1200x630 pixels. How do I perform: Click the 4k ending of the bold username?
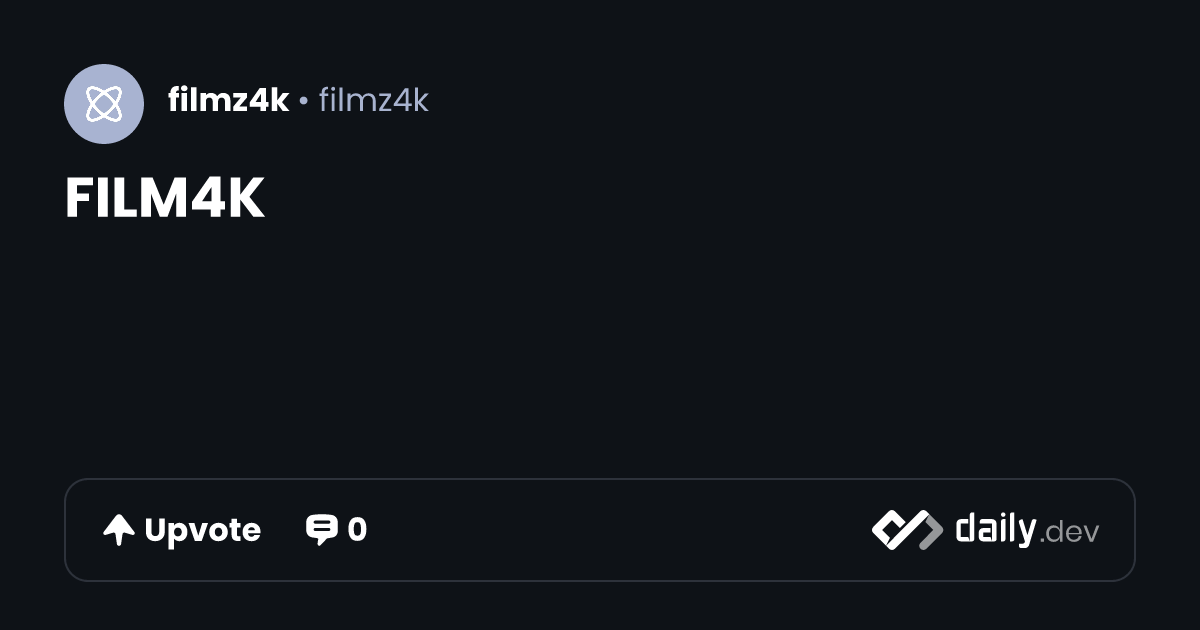coord(272,100)
